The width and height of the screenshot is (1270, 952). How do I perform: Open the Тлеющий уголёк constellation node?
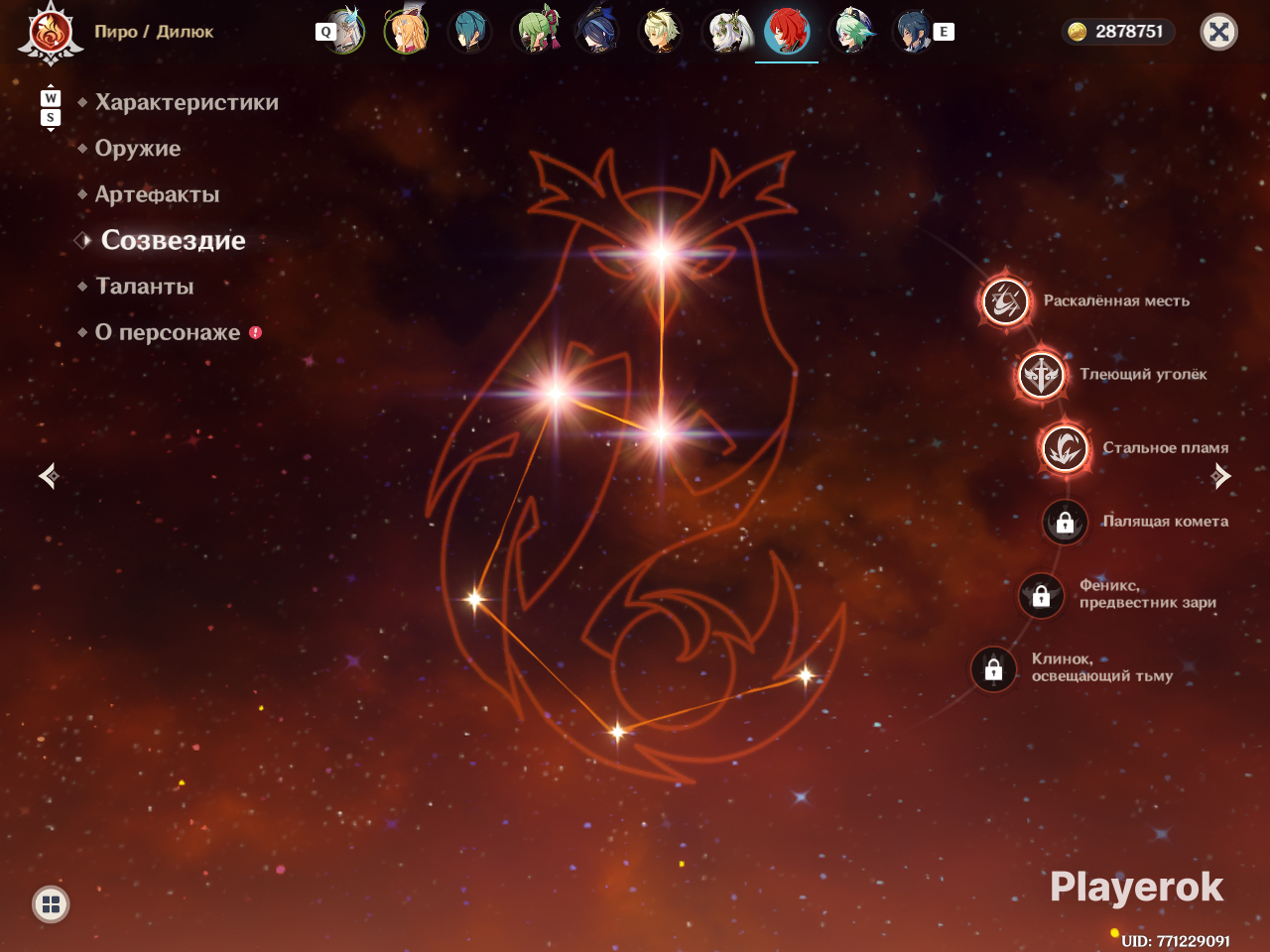point(1042,374)
